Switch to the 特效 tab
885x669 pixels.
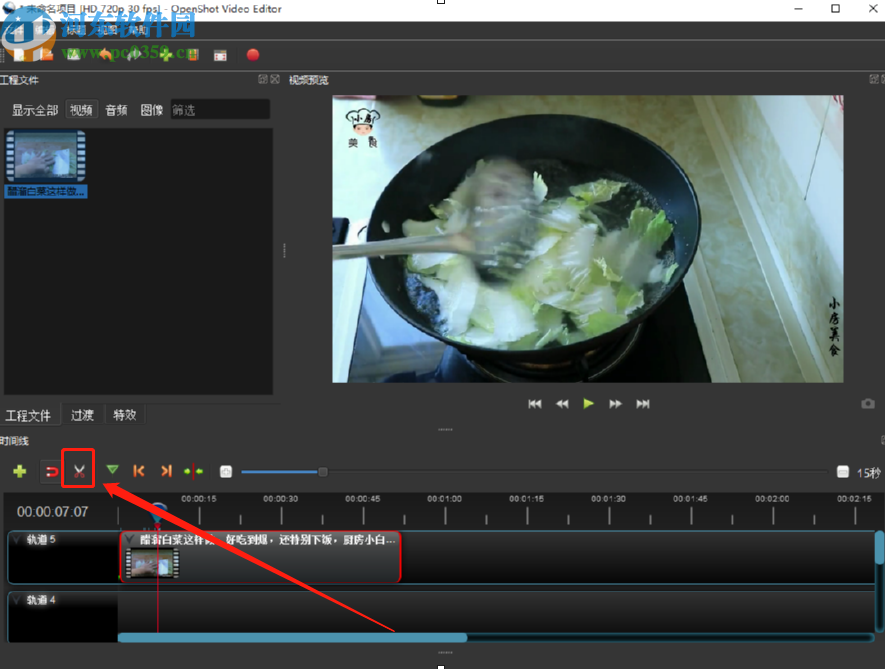click(124, 413)
